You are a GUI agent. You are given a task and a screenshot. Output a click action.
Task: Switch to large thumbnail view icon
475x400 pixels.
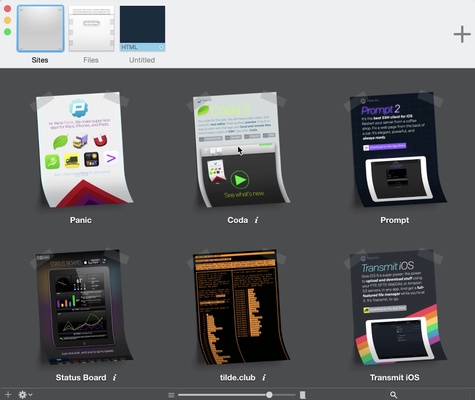click(303, 395)
